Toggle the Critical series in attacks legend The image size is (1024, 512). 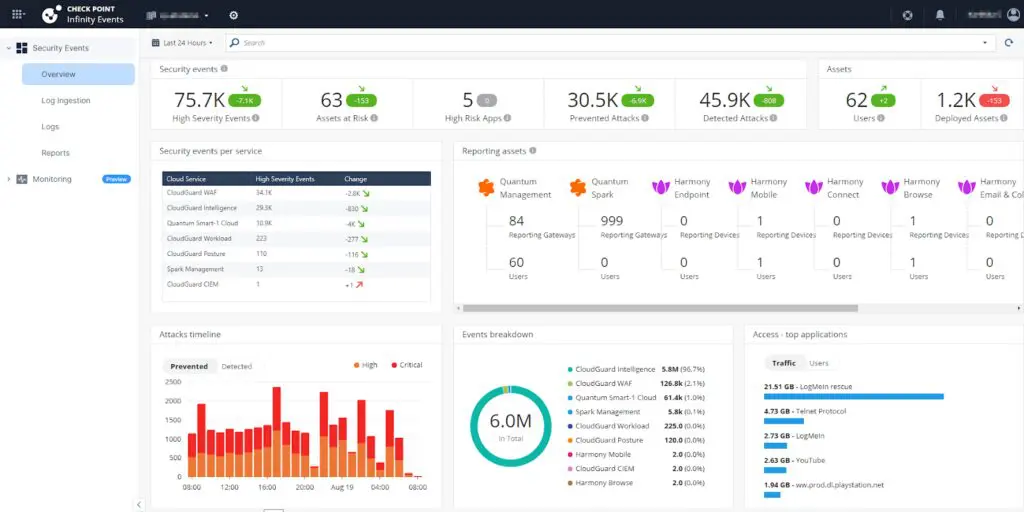406,365
